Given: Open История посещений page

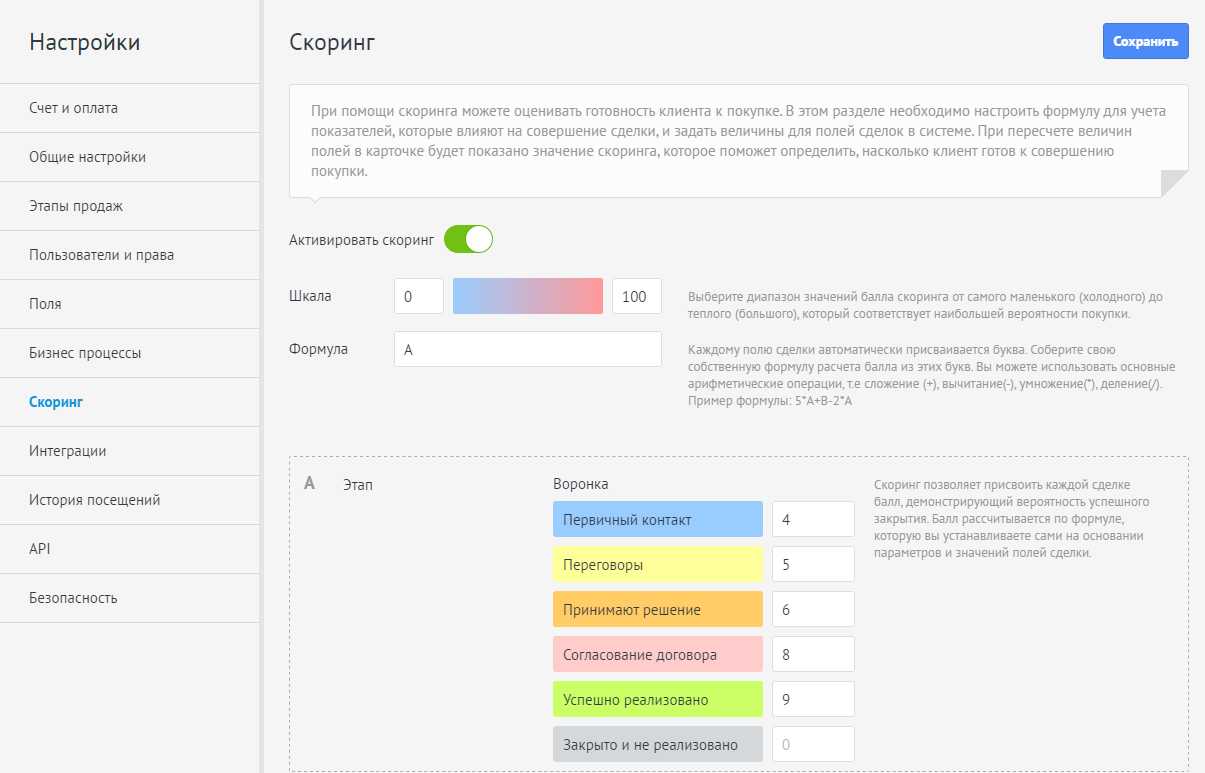Looking at the screenshot, I should click(x=95, y=500).
